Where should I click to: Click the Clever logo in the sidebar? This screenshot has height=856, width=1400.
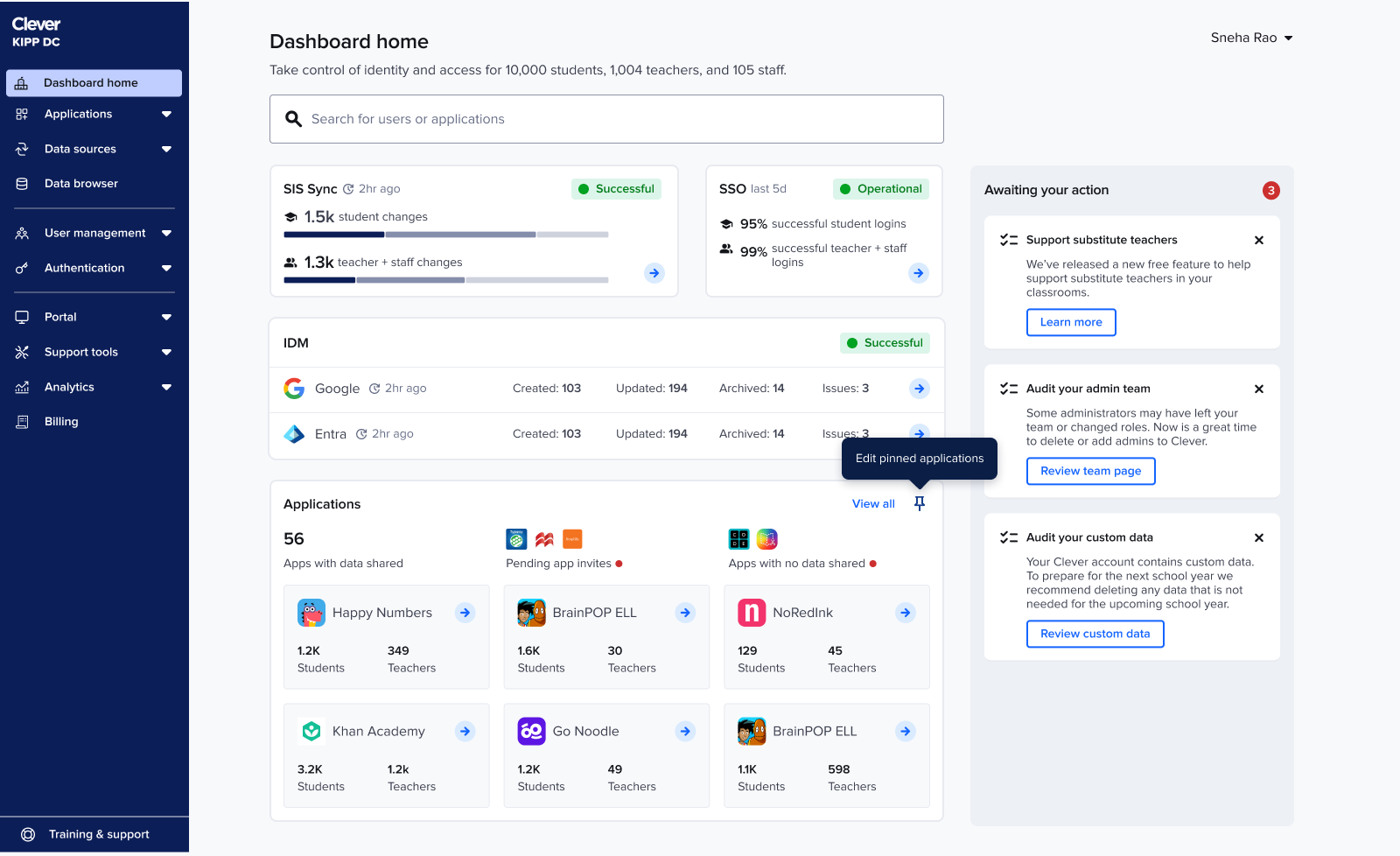(x=36, y=25)
